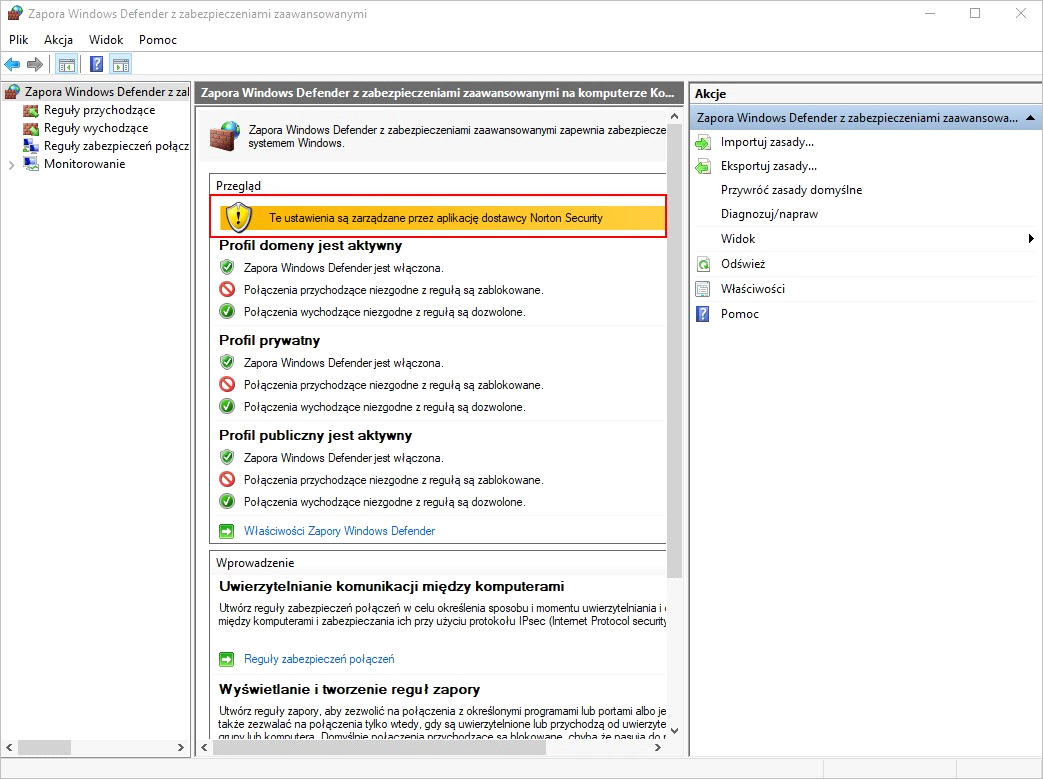
Task: Open the Widok menu in the menu bar
Action: click(106, 40)
